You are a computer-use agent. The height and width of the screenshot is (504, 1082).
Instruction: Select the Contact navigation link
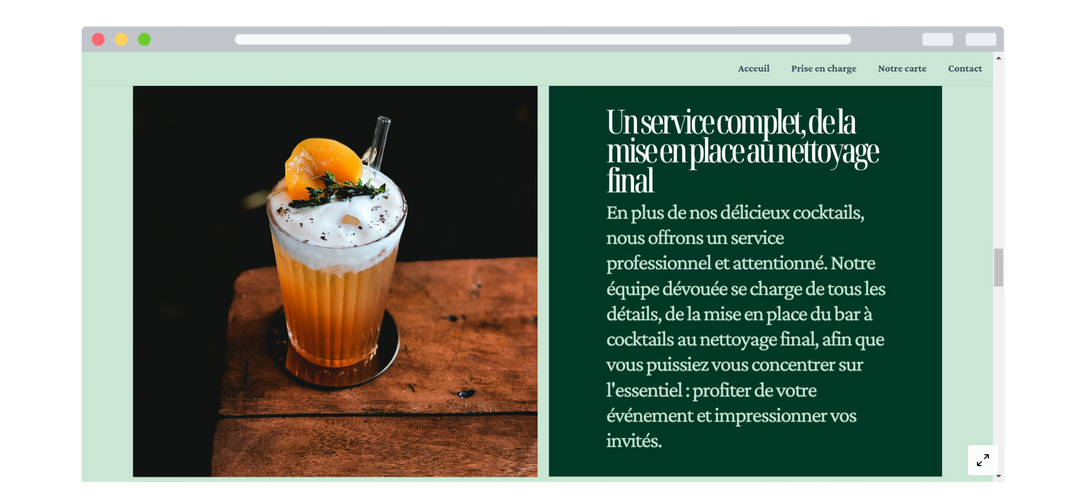tap(964, 69)
